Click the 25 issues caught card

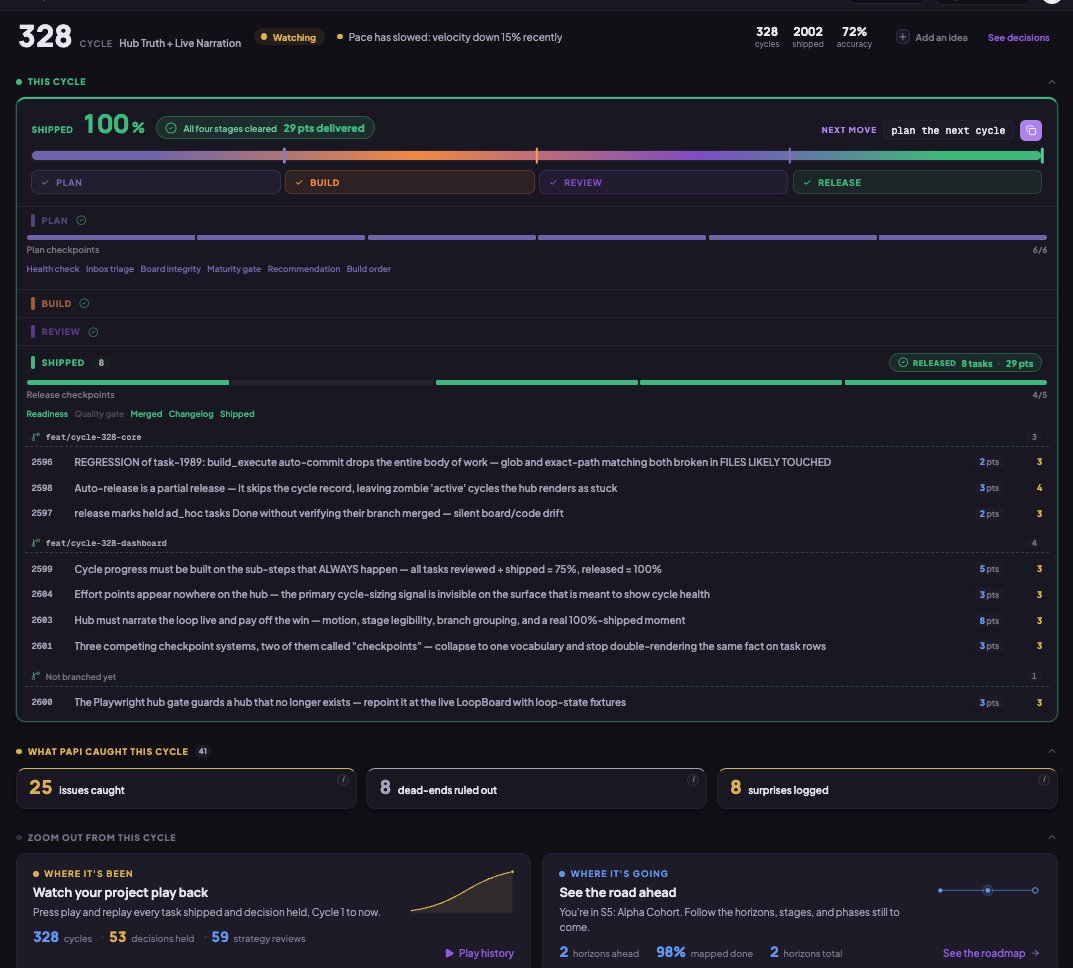click(x=186, y=788)
